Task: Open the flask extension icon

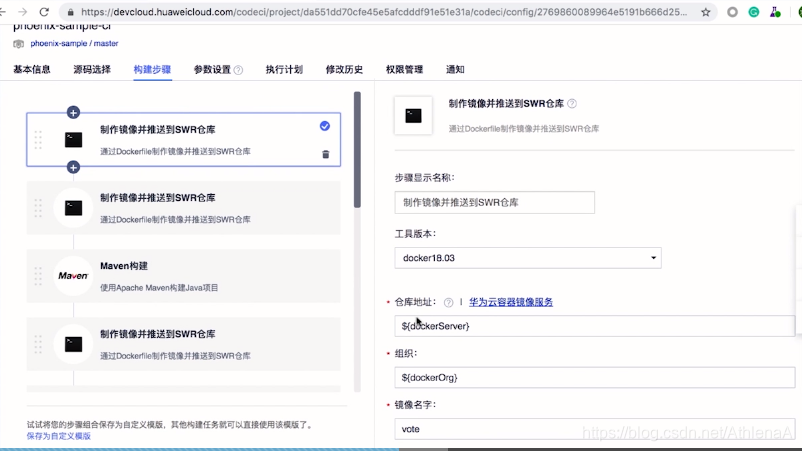Action: [775, 12]
